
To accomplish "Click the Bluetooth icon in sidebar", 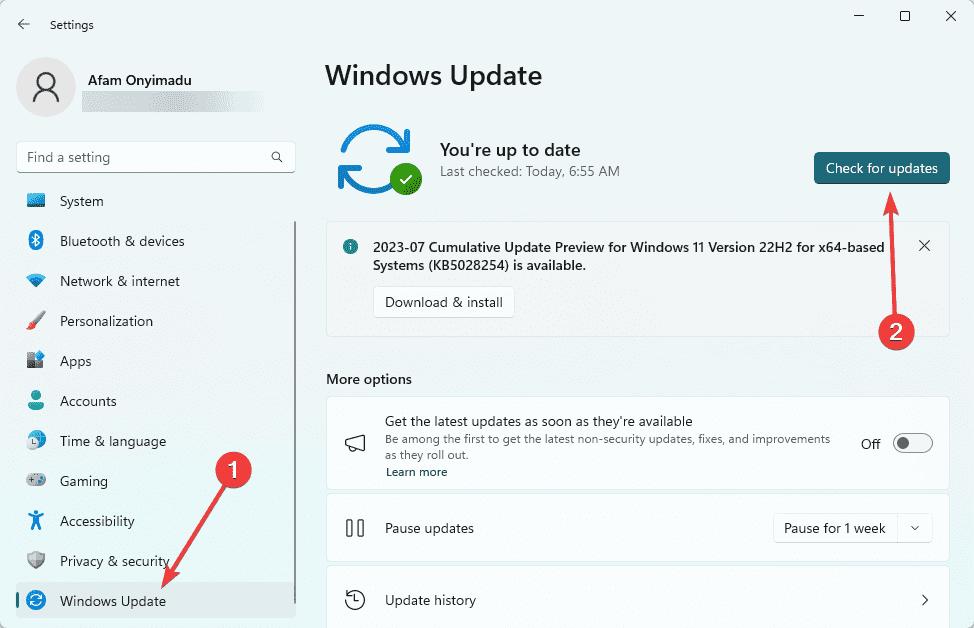I will point(36,240).
